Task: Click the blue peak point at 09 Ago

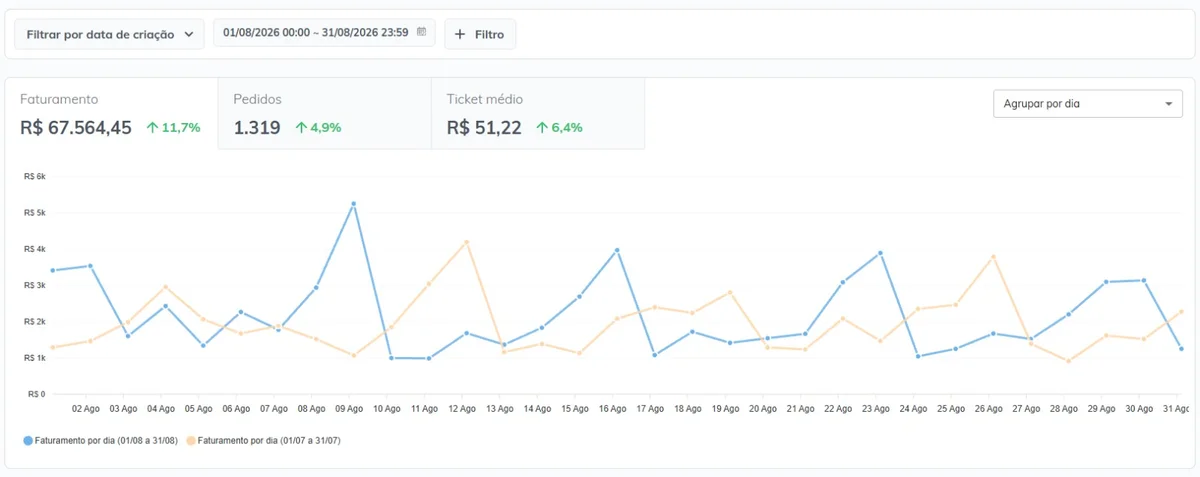Action: pos(354,204)
